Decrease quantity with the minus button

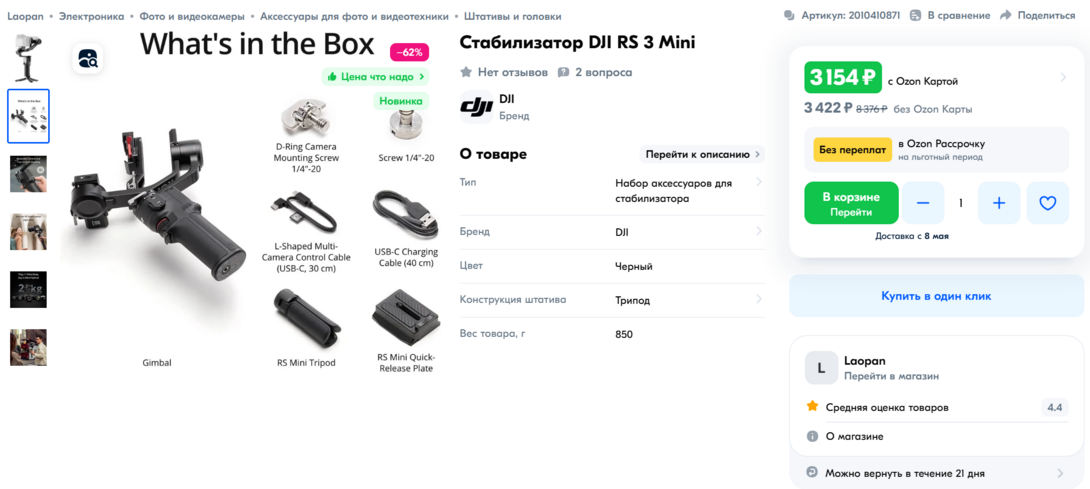coord(923,203)
